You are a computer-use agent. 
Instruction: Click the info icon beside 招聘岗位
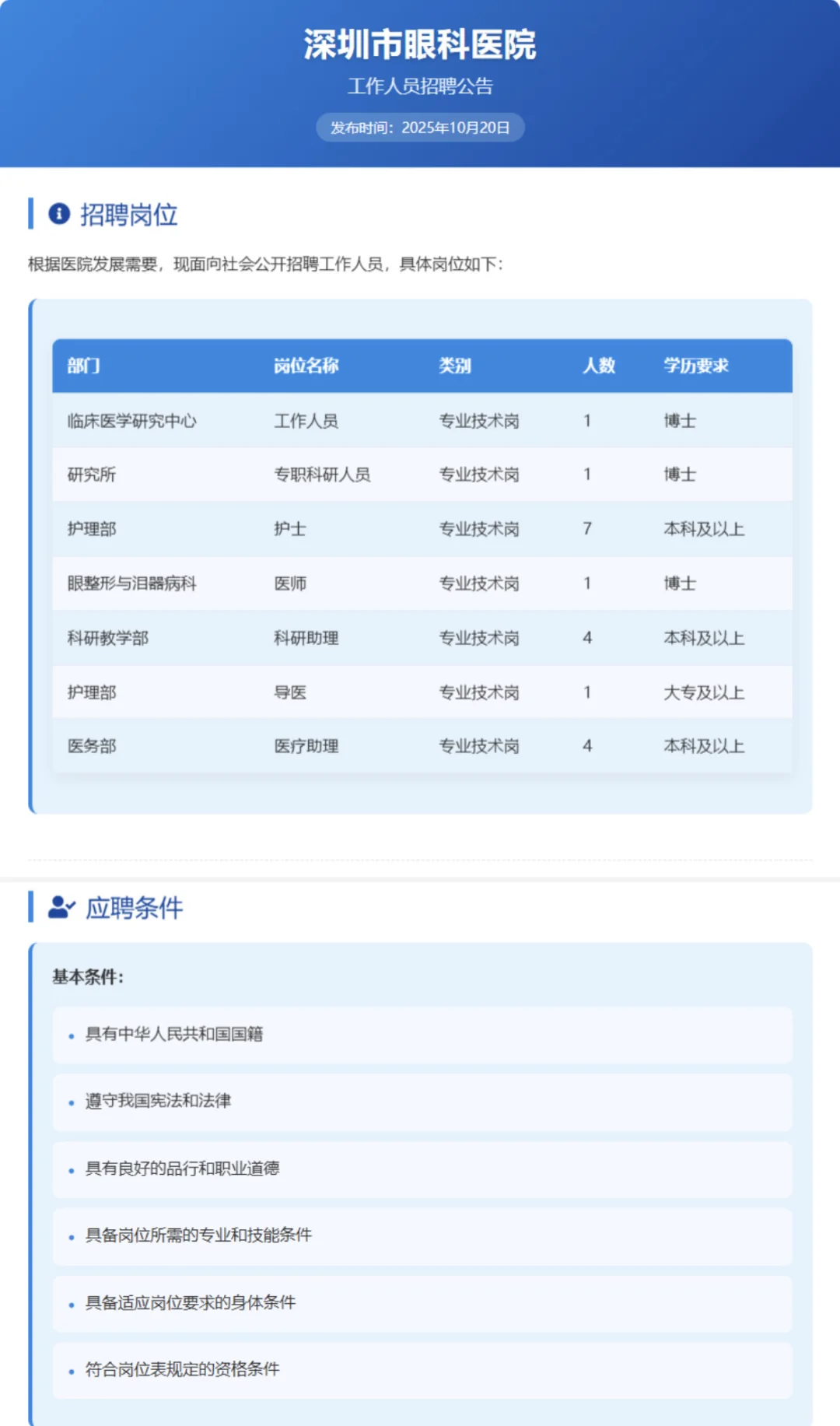[59, 213]
